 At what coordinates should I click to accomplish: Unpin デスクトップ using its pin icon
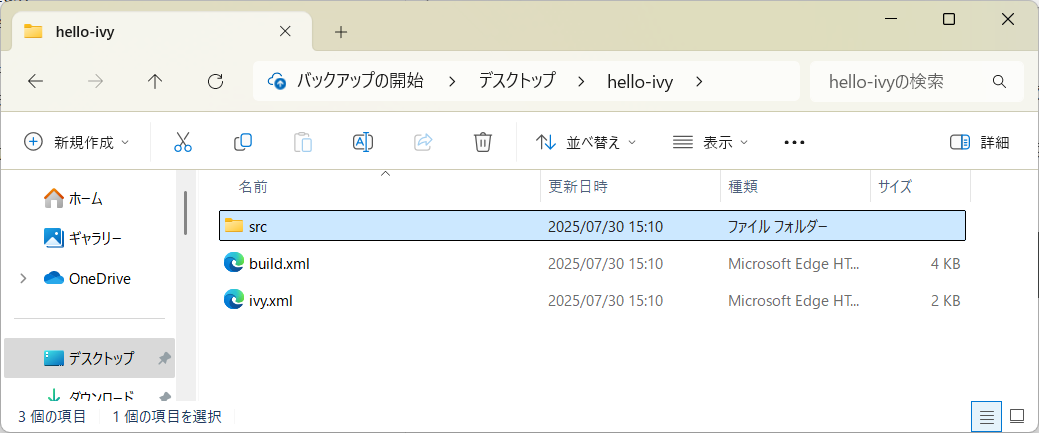point(164,358)
